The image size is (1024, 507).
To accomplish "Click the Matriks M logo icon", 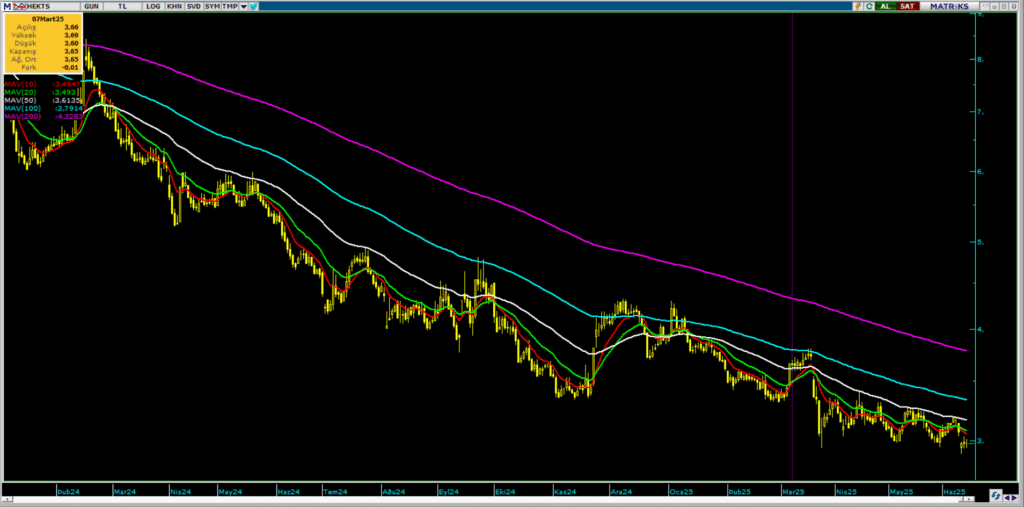I will pos(7,7).
